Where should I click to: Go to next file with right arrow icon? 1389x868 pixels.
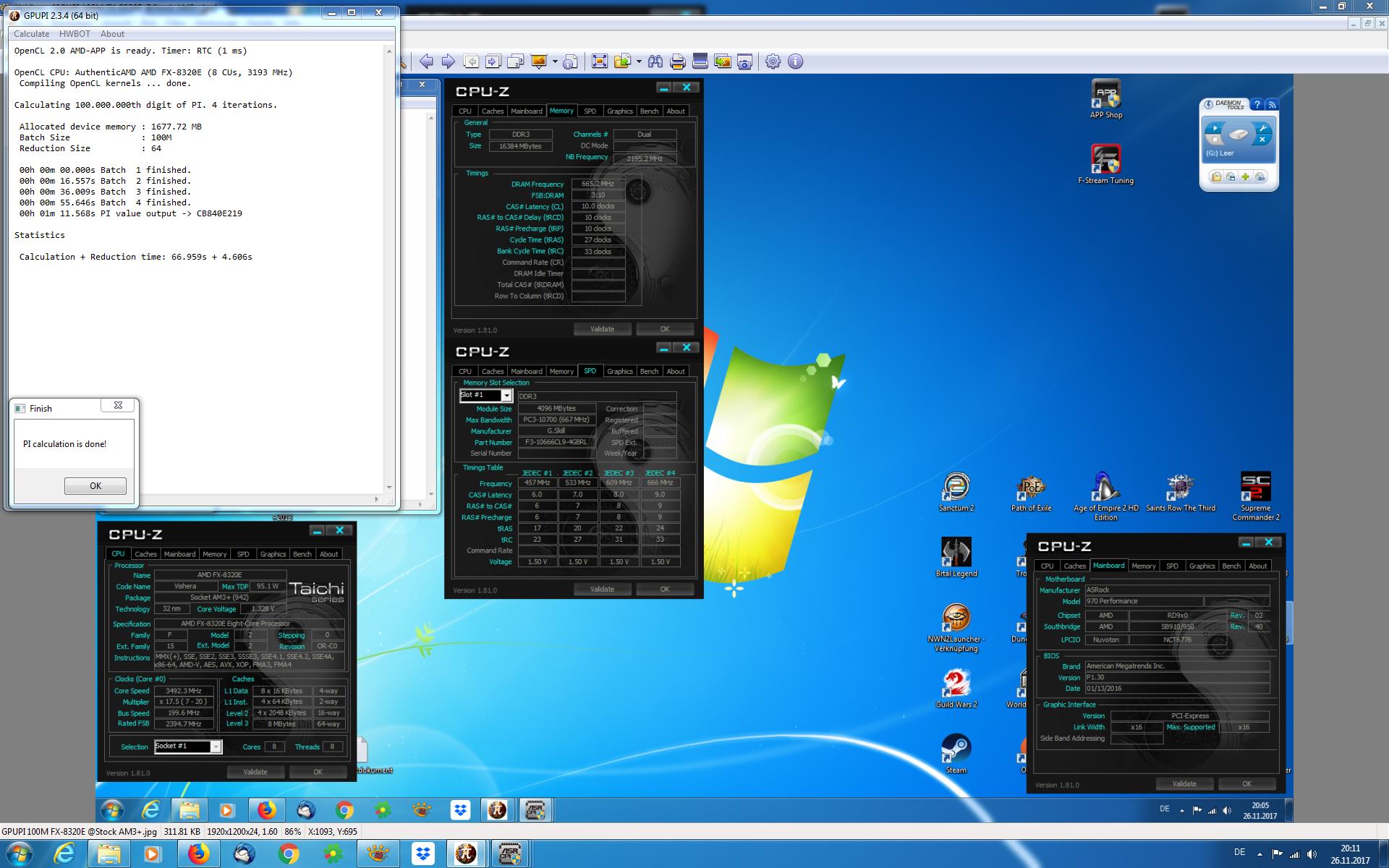point(449,61)
